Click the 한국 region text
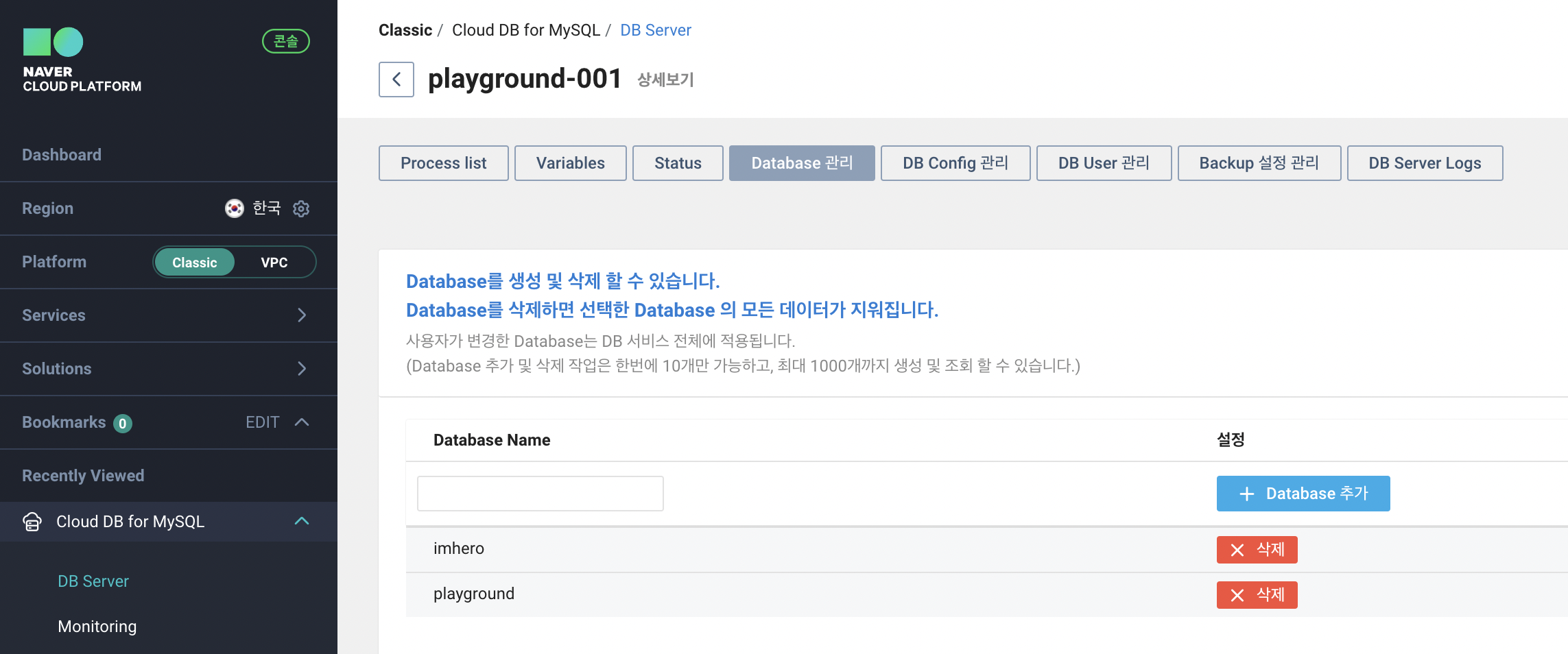Viewport: 1568px width, 654px height. coord(267,208)
